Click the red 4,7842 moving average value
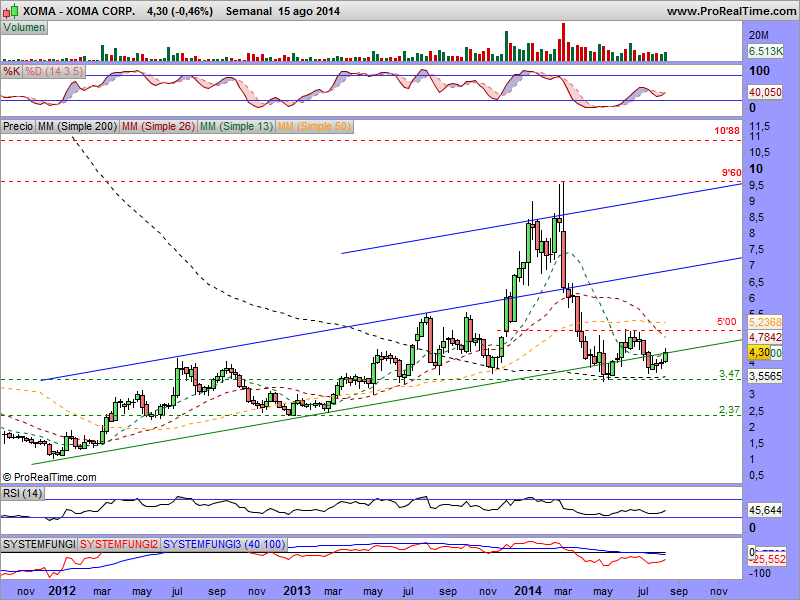This screenshot has height=600, width=800. 765,337
